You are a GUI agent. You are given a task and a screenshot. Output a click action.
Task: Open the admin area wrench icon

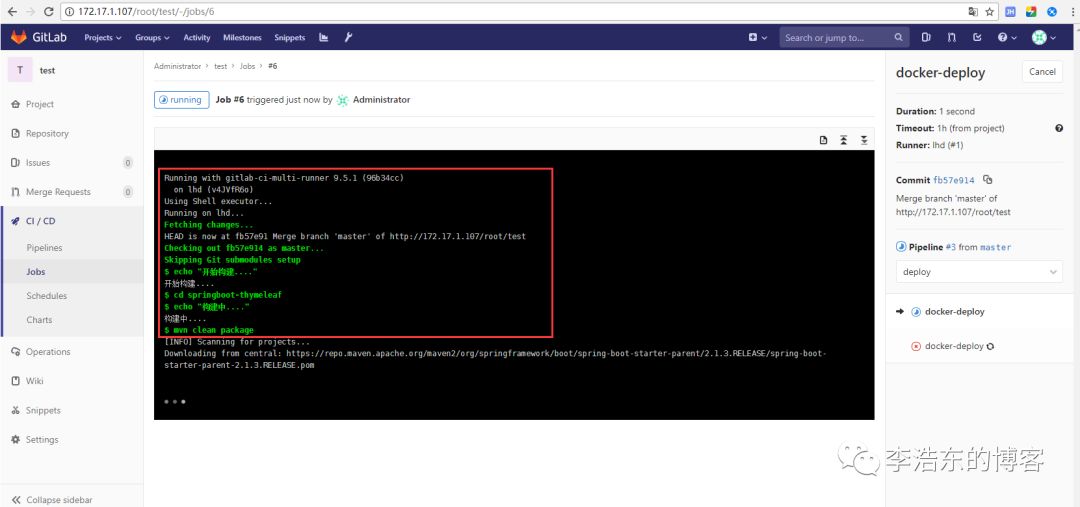(349, 37)
